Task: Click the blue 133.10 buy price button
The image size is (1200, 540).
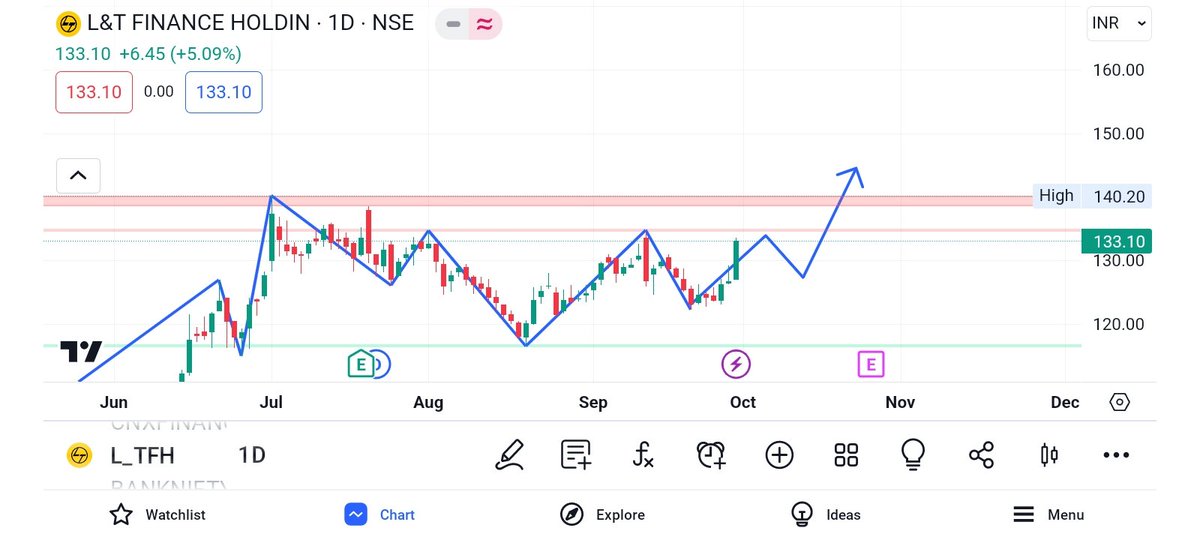Action: click(224, 92)
